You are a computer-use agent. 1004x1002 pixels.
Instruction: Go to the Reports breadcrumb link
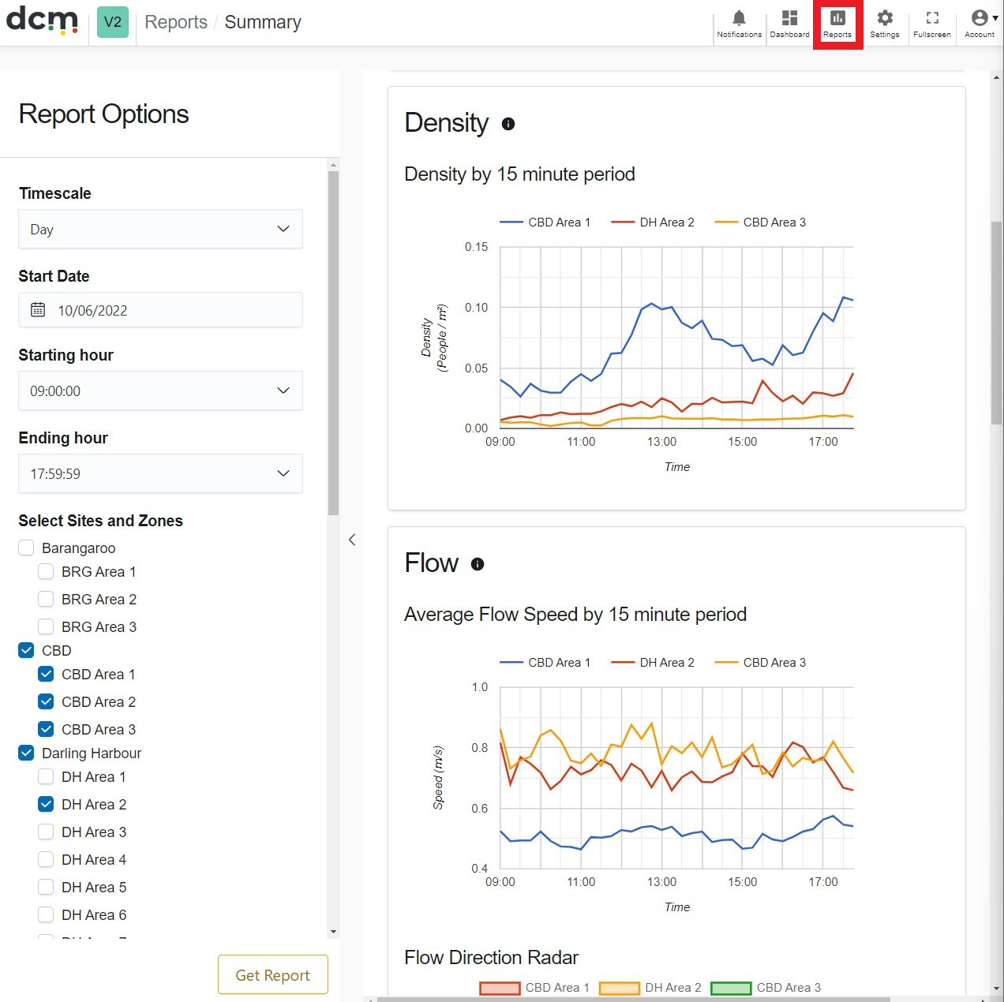point(176,22)
